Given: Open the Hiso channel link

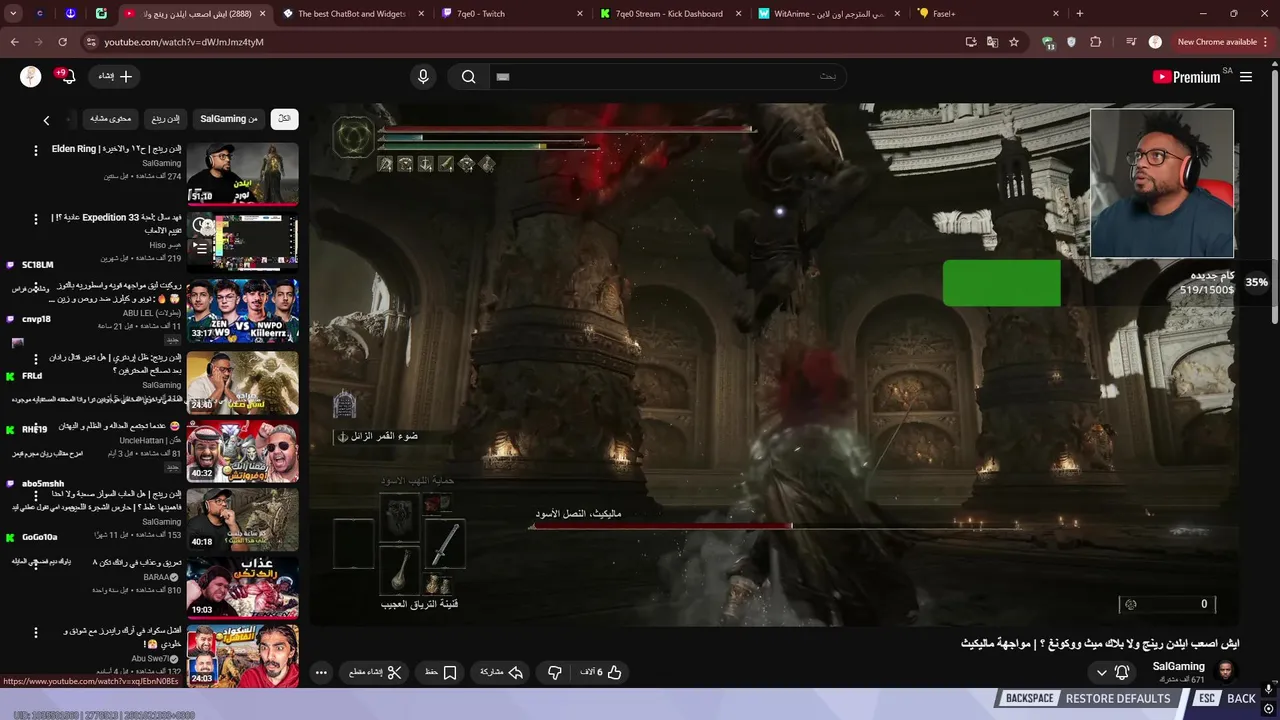Looking at the screenshot, I should click(165, 245).
